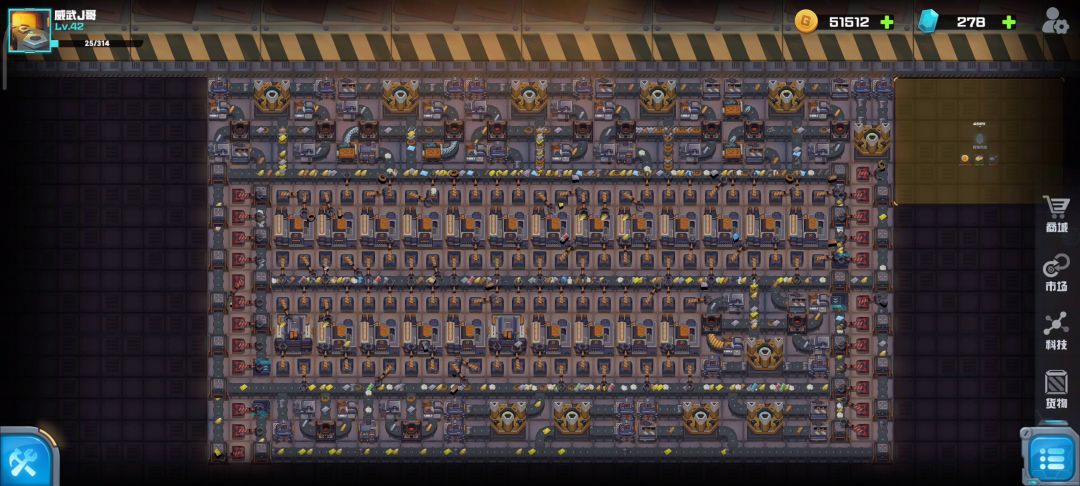Click the blue gem currency icon
This screenshot has height=486, width=1080.
(x=929, y=21)
